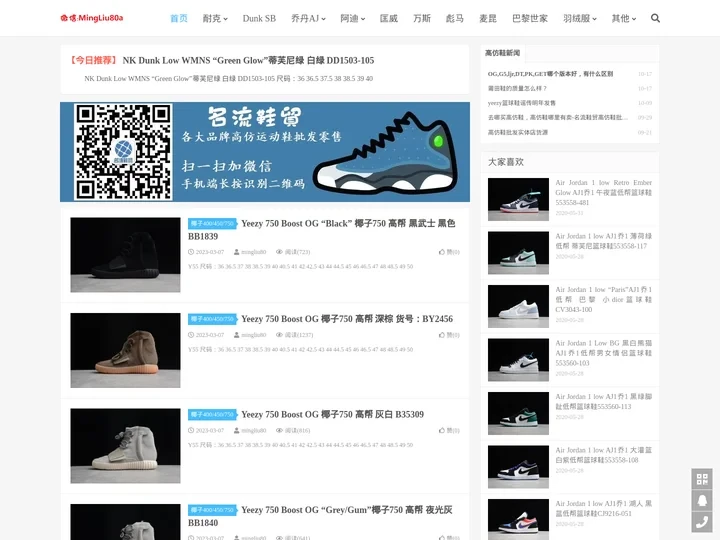The width and height of the screenshot is (720, 540).
Task: Open the 麦昆 menu item
Action: [x=488, y=18]
